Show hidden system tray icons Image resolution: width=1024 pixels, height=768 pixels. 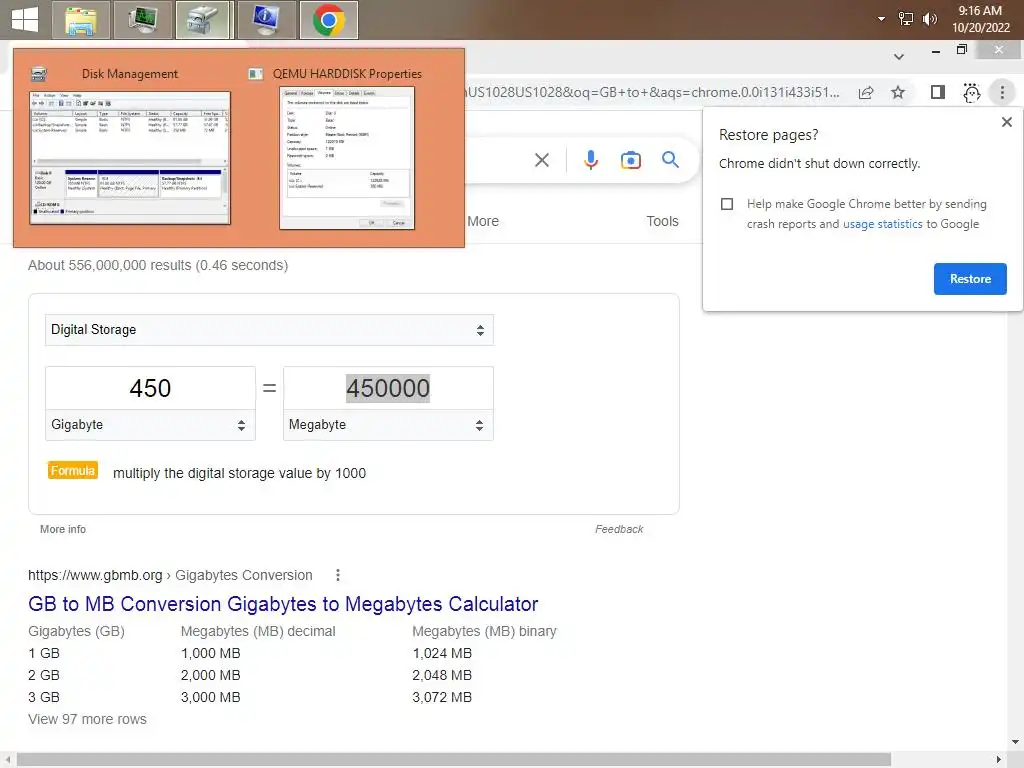coord(881,19)
